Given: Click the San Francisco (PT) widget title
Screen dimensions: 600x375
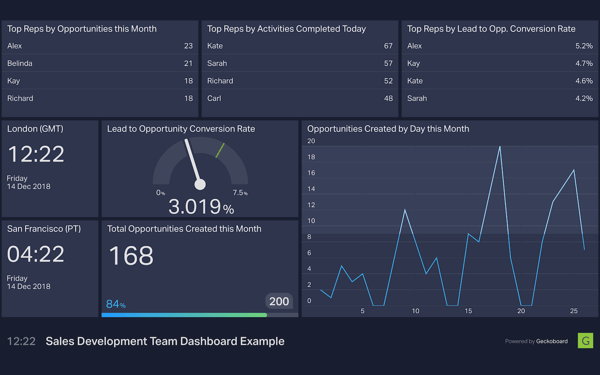Looking at the screenshot, I should pos(44,229).
